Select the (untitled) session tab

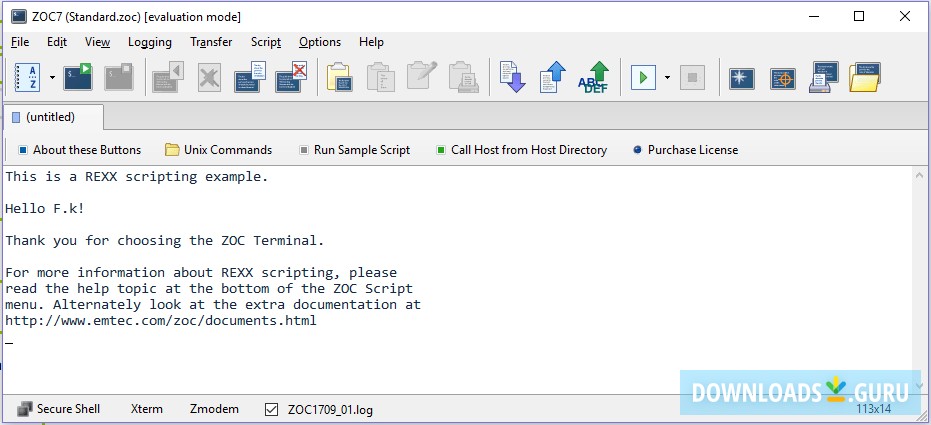[x=52, y=117]
